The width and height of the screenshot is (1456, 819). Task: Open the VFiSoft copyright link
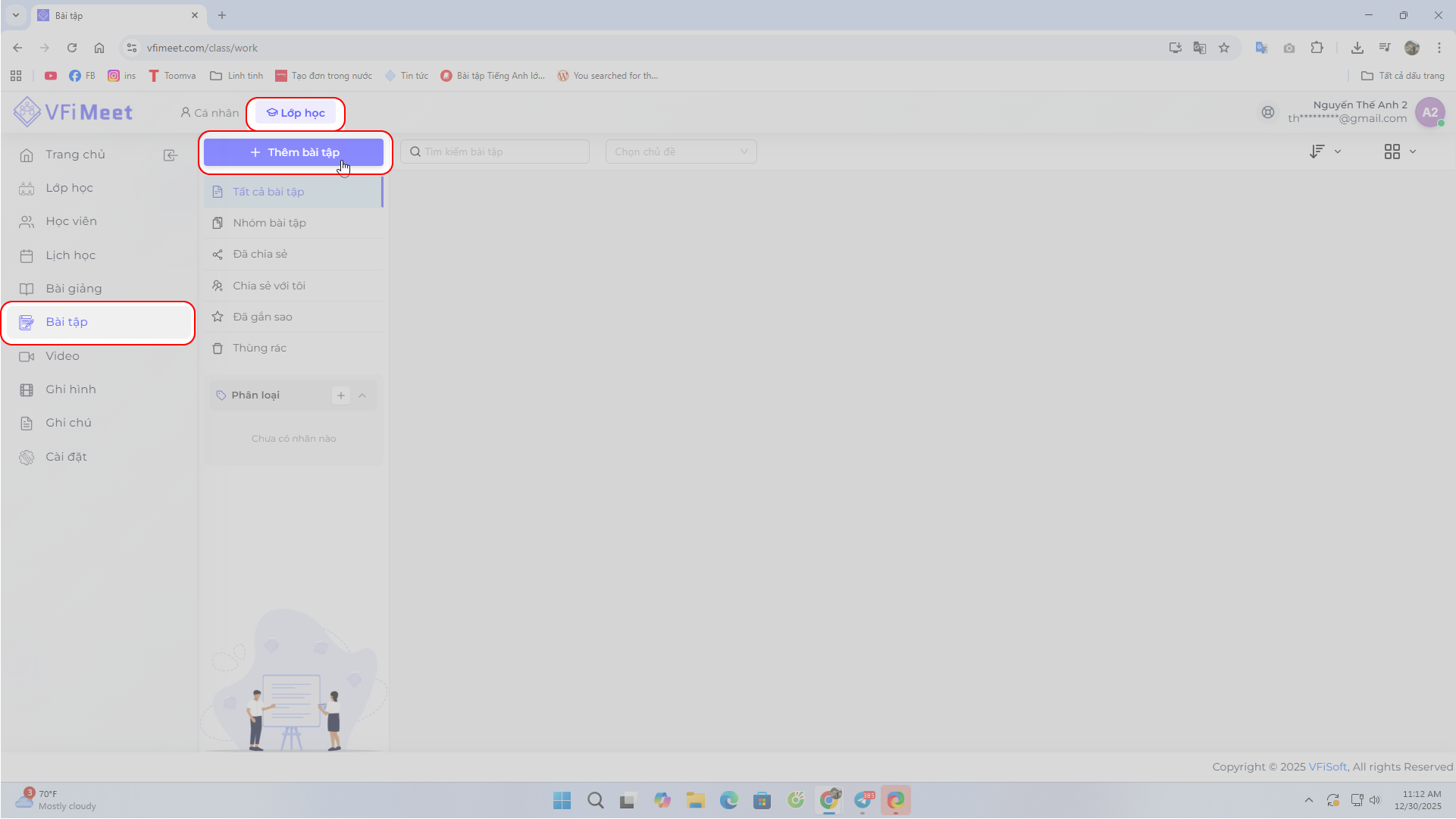click(1327, 767)
